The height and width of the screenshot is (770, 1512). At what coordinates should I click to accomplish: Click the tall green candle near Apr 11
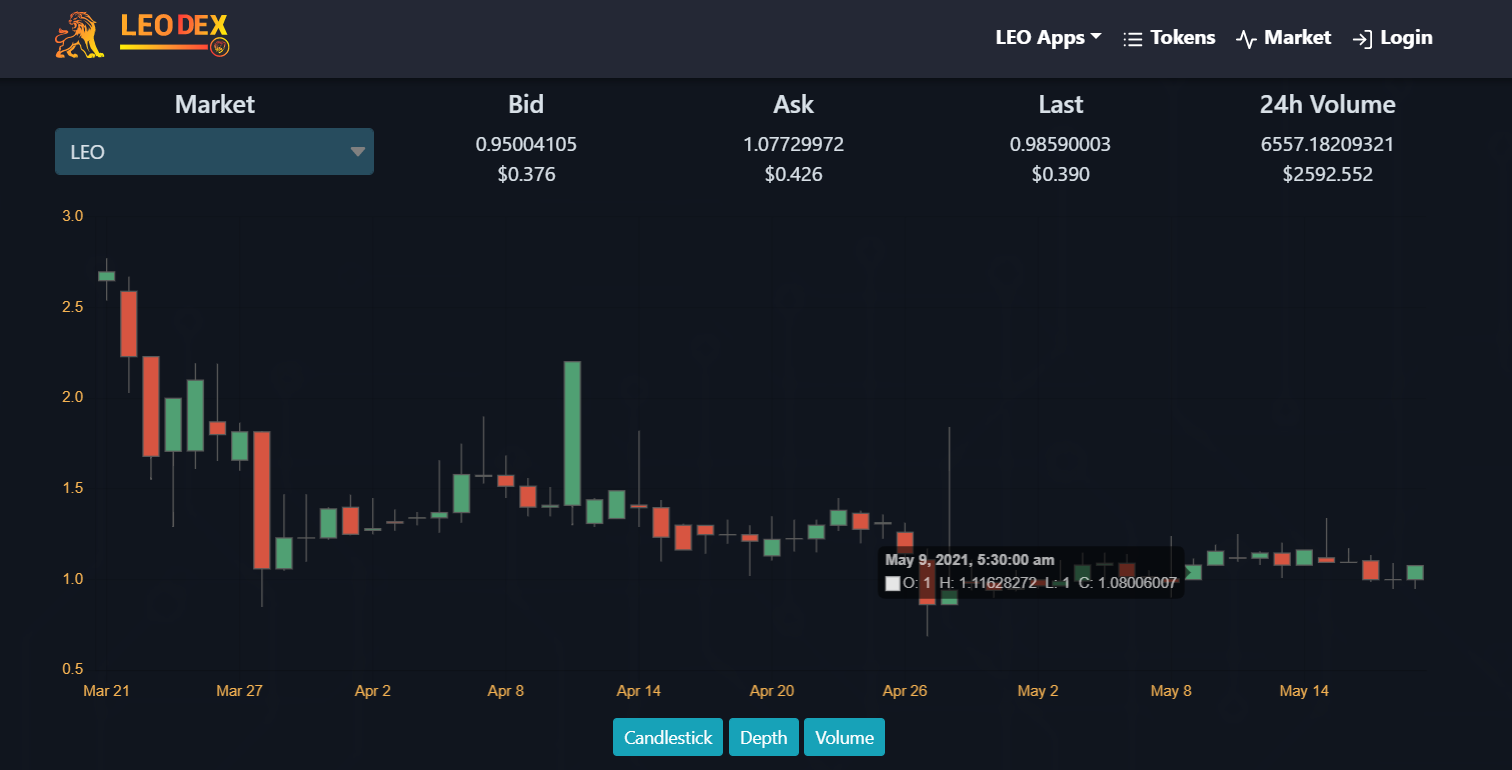572,433
